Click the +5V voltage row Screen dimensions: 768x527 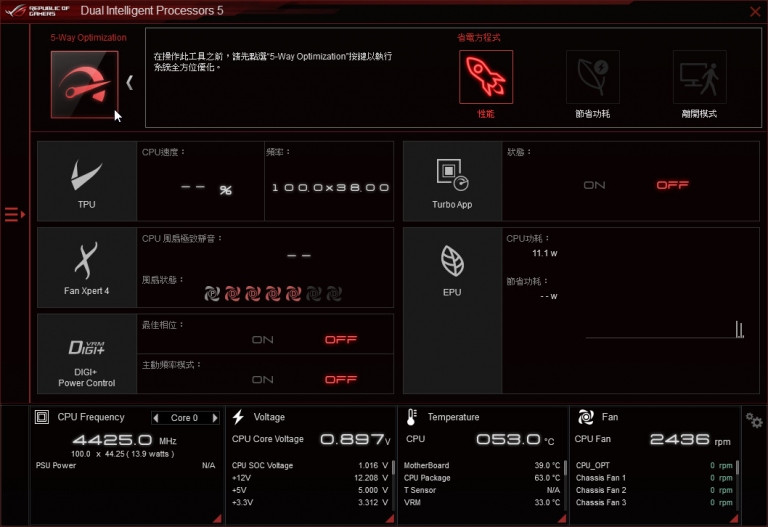tap(310, 490)
